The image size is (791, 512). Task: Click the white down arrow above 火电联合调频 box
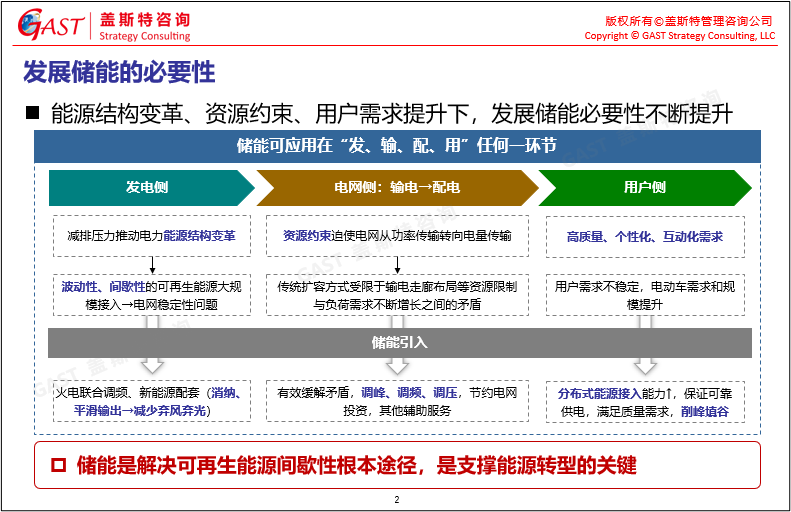(x=151, y=365)
